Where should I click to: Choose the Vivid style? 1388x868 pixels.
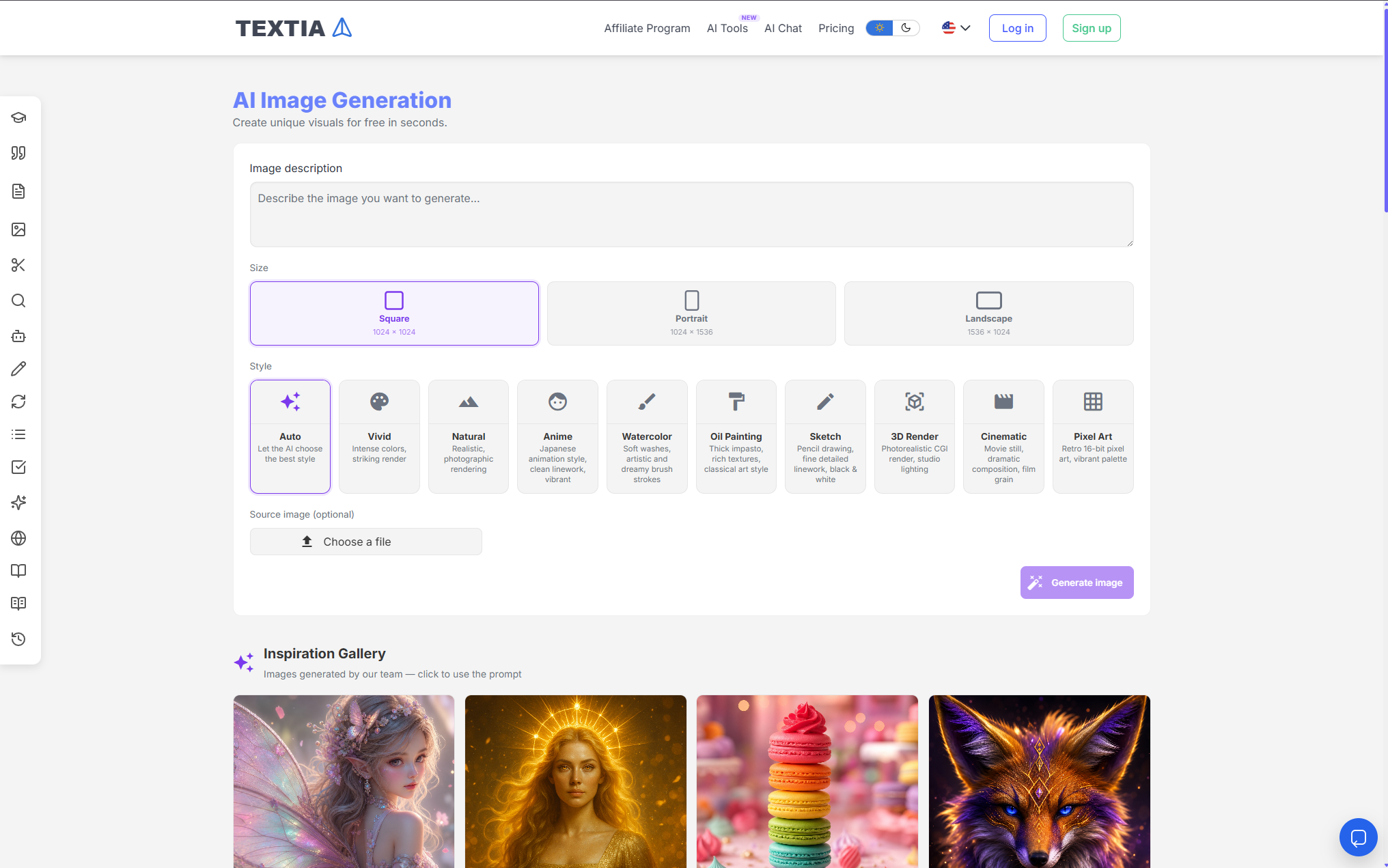[379, 436]
